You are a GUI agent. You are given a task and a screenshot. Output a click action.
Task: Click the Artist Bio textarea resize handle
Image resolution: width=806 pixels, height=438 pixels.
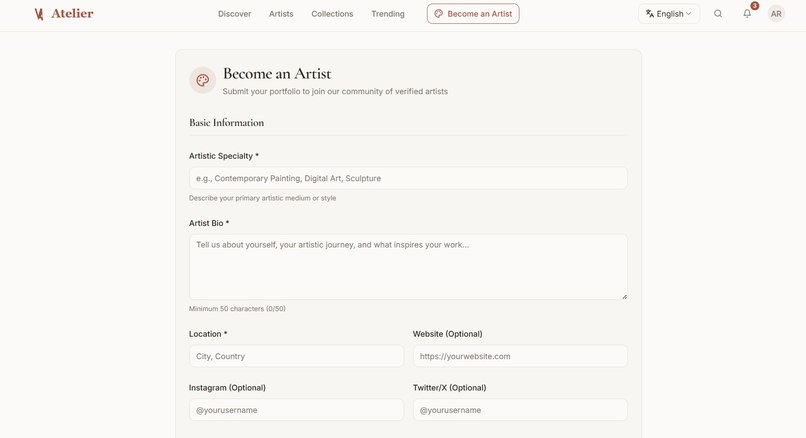[x=624, y=296]
